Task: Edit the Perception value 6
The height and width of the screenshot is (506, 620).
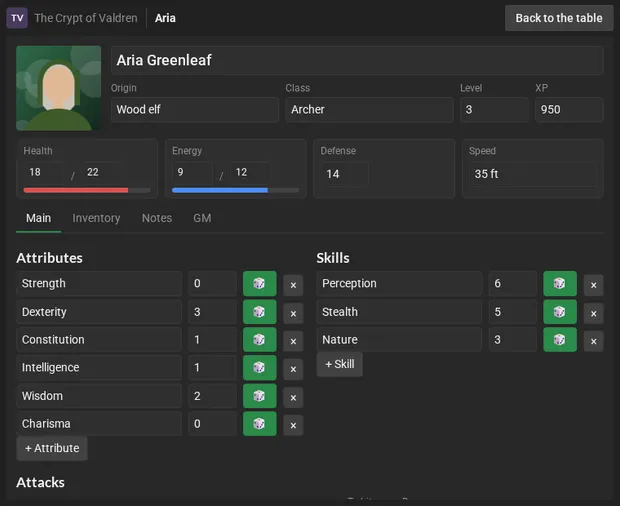Action: [513, 283]
